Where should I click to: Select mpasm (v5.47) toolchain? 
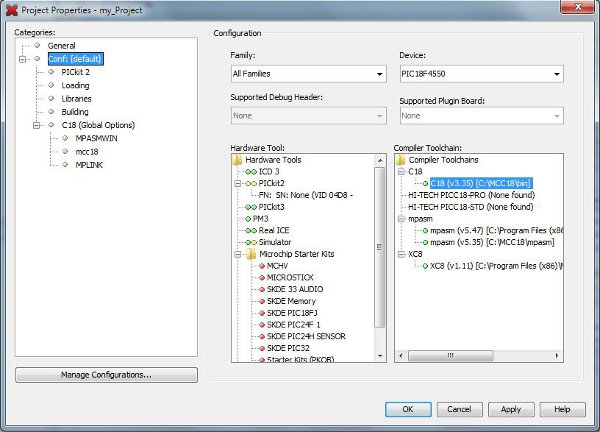[x=496, y=231]
